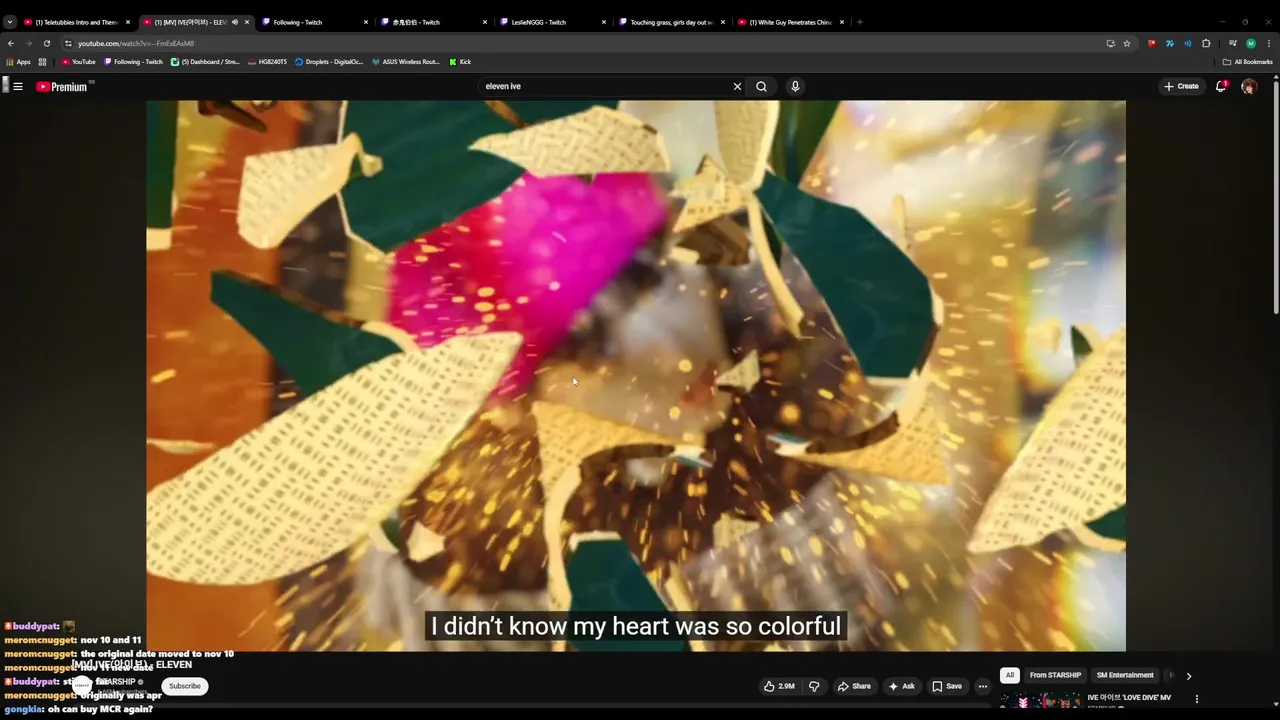
Task: Open the 7TV extension icon
Action: [x=1170, y=43]
